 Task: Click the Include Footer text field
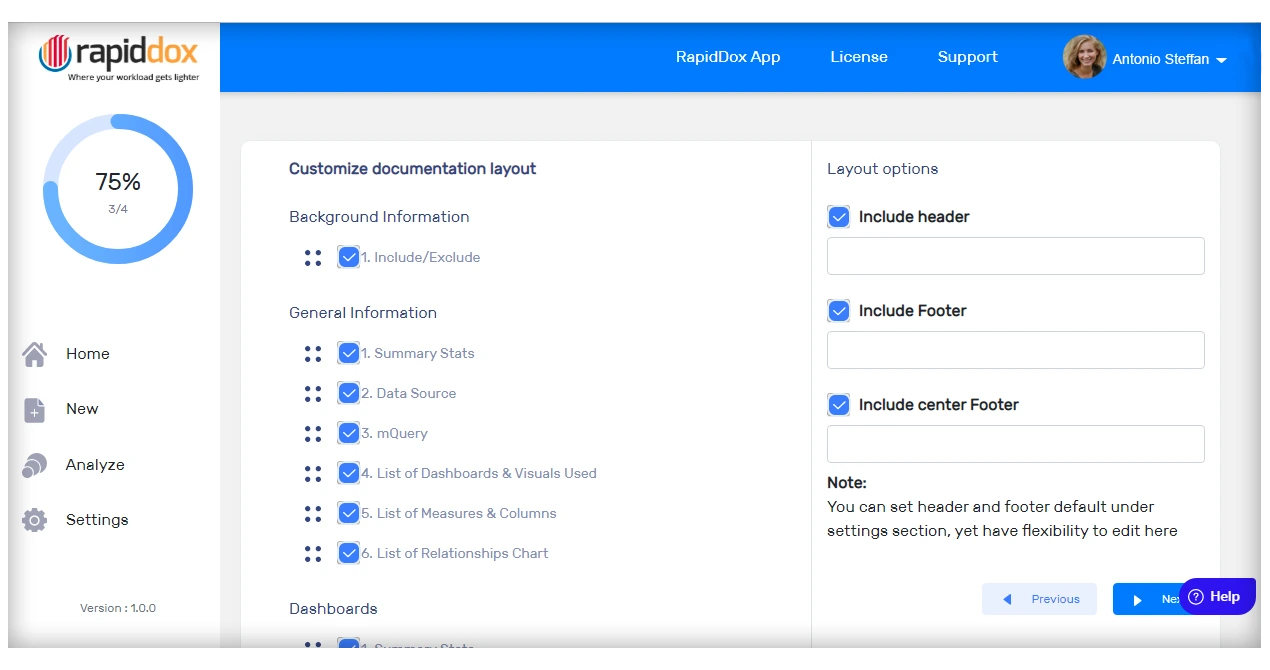click(x=1016, y=350)
